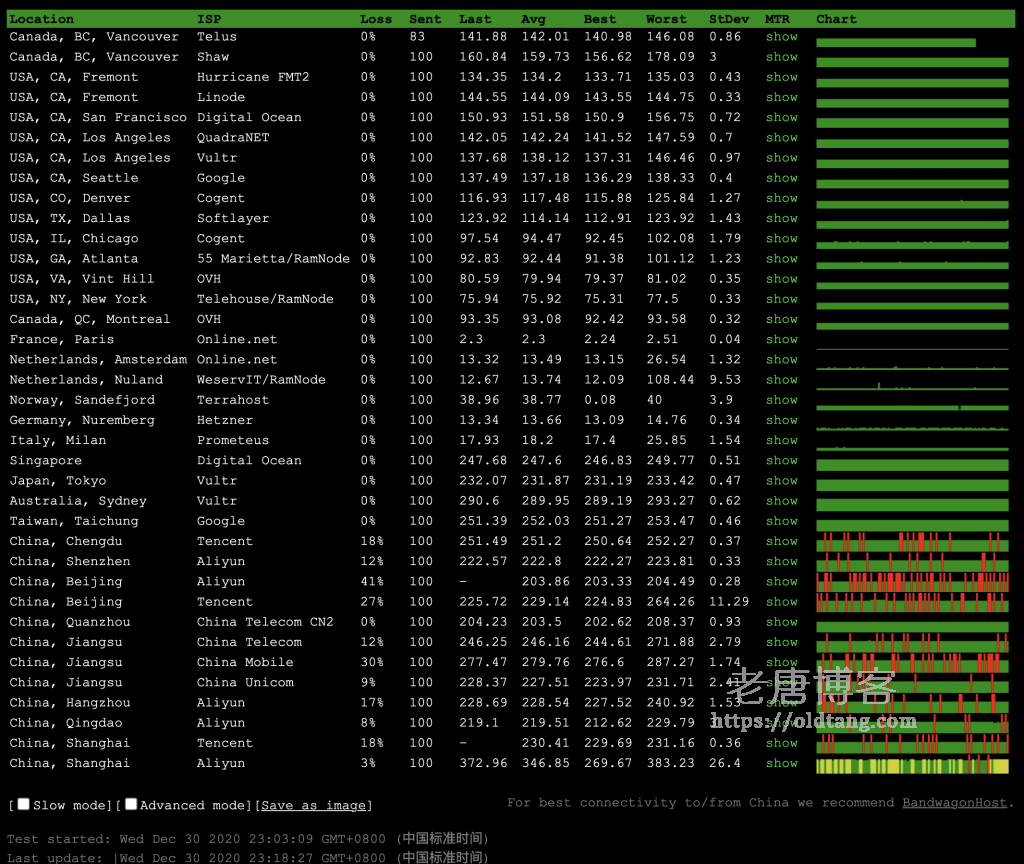This screenshot has height=864, width=1024.
Task: Click the Vancouver Telus latency chart bar
Action: tap(895, 42)
